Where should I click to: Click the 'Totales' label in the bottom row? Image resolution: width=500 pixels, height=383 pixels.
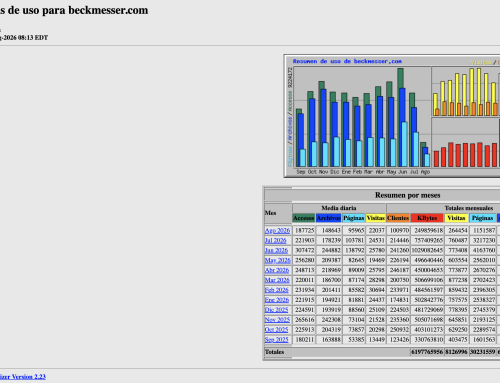(x=274, y=352)
